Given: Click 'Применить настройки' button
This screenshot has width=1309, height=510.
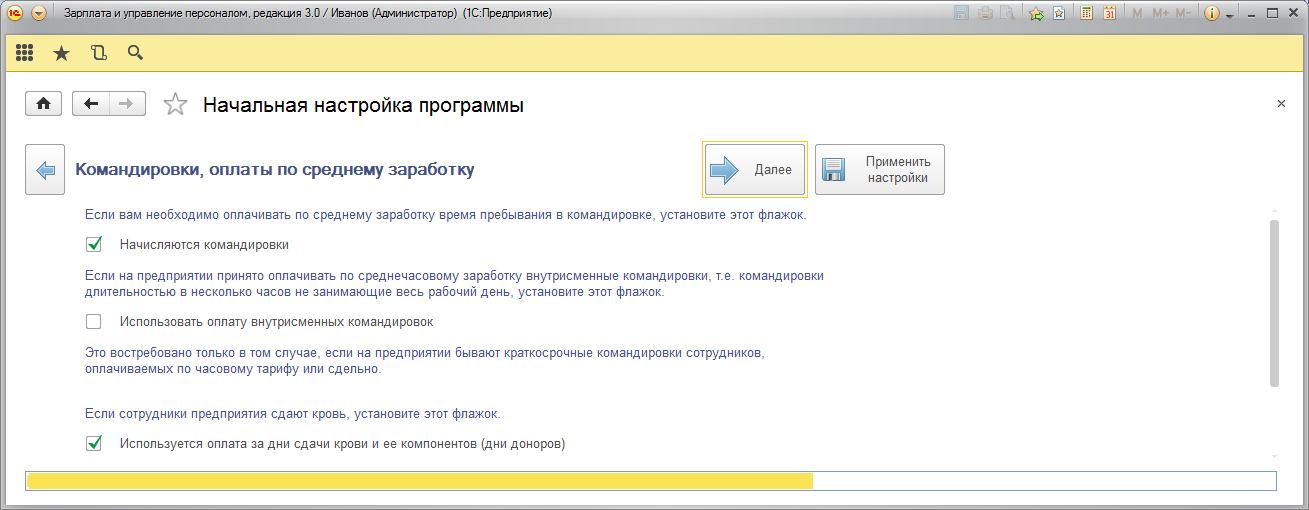Looking at the screenshot, I should 880,170.
